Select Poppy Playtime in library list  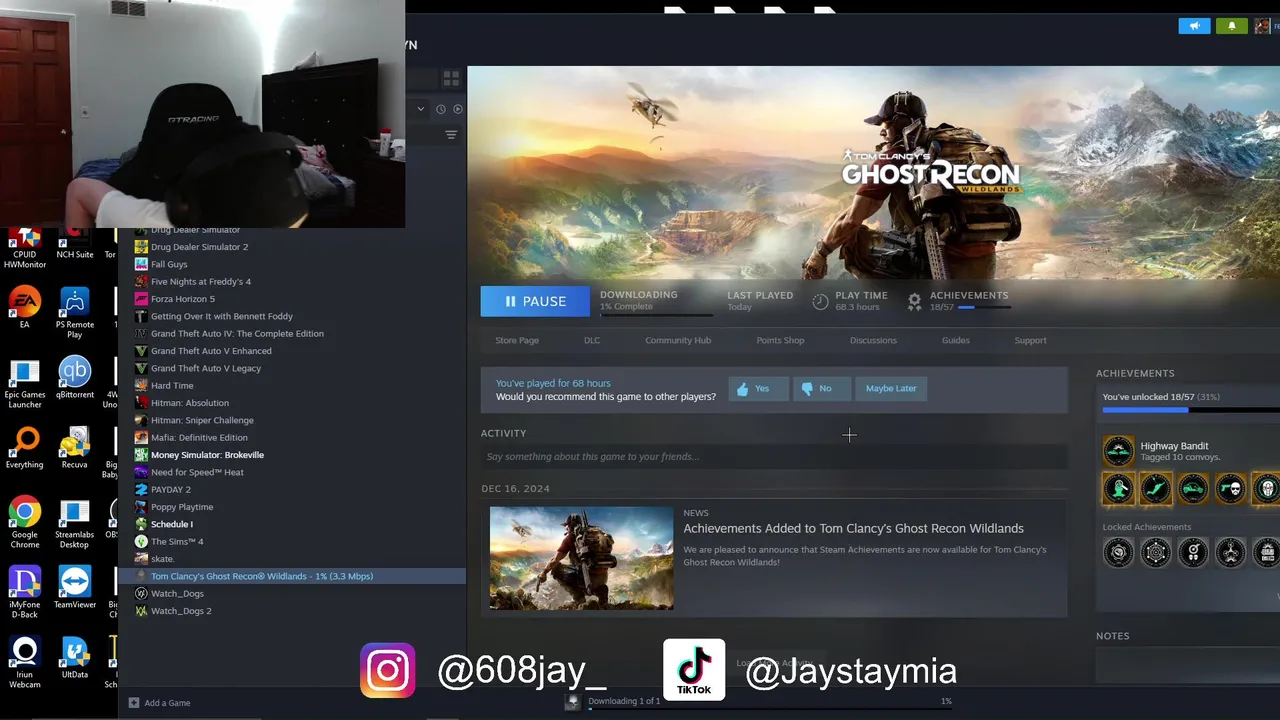182,507
